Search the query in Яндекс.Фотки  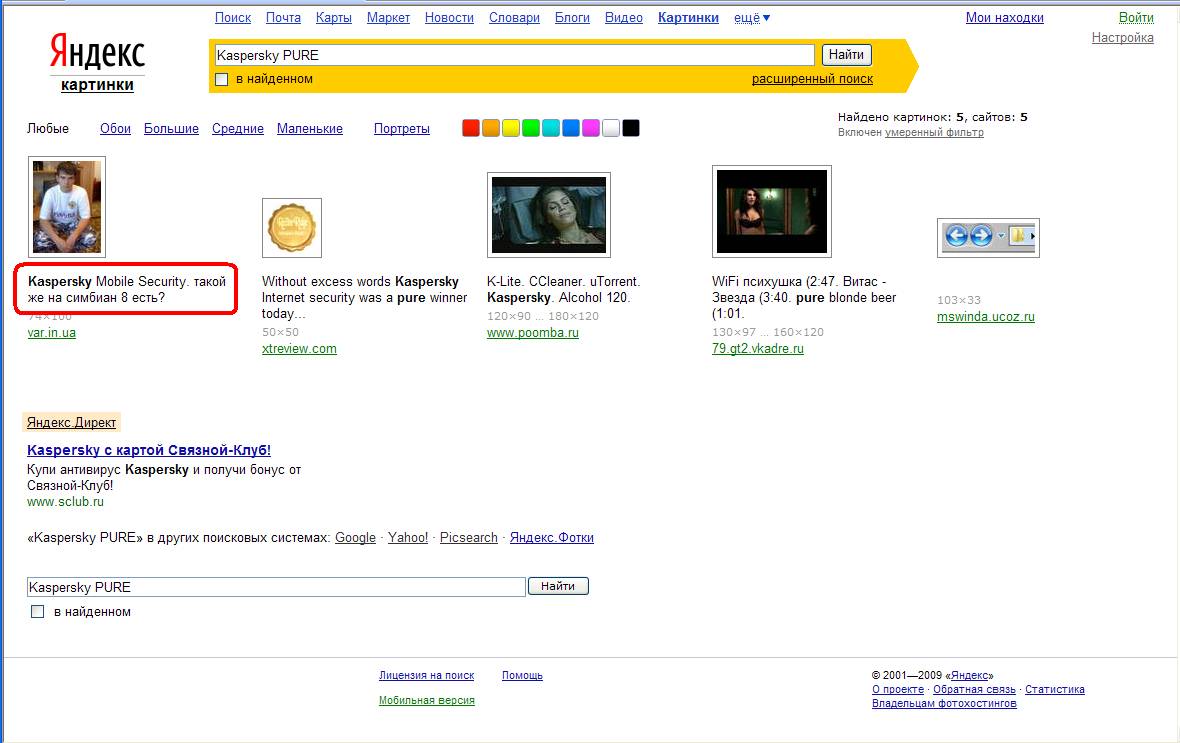coord(552,537)
